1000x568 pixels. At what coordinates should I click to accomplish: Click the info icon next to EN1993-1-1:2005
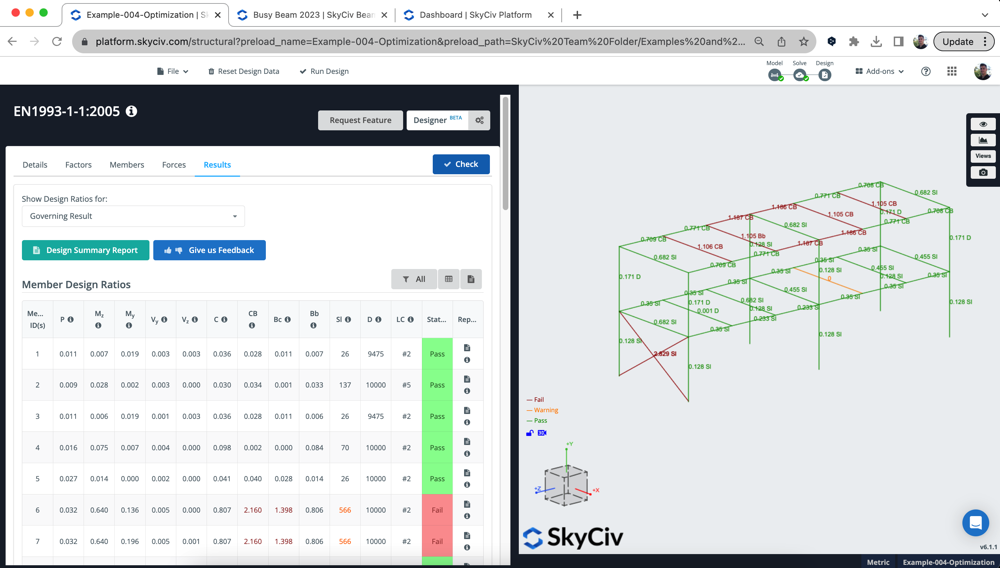tap(131, 111)
